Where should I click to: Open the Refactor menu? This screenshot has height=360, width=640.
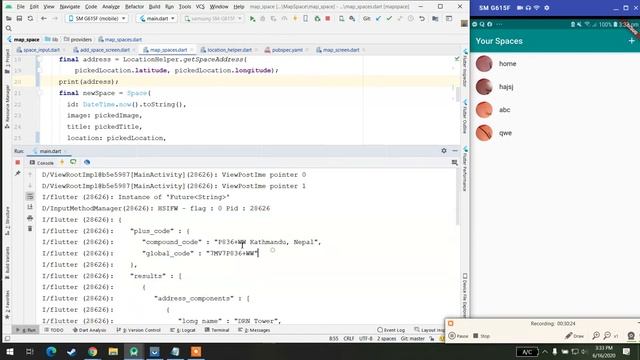pos(134,7)
